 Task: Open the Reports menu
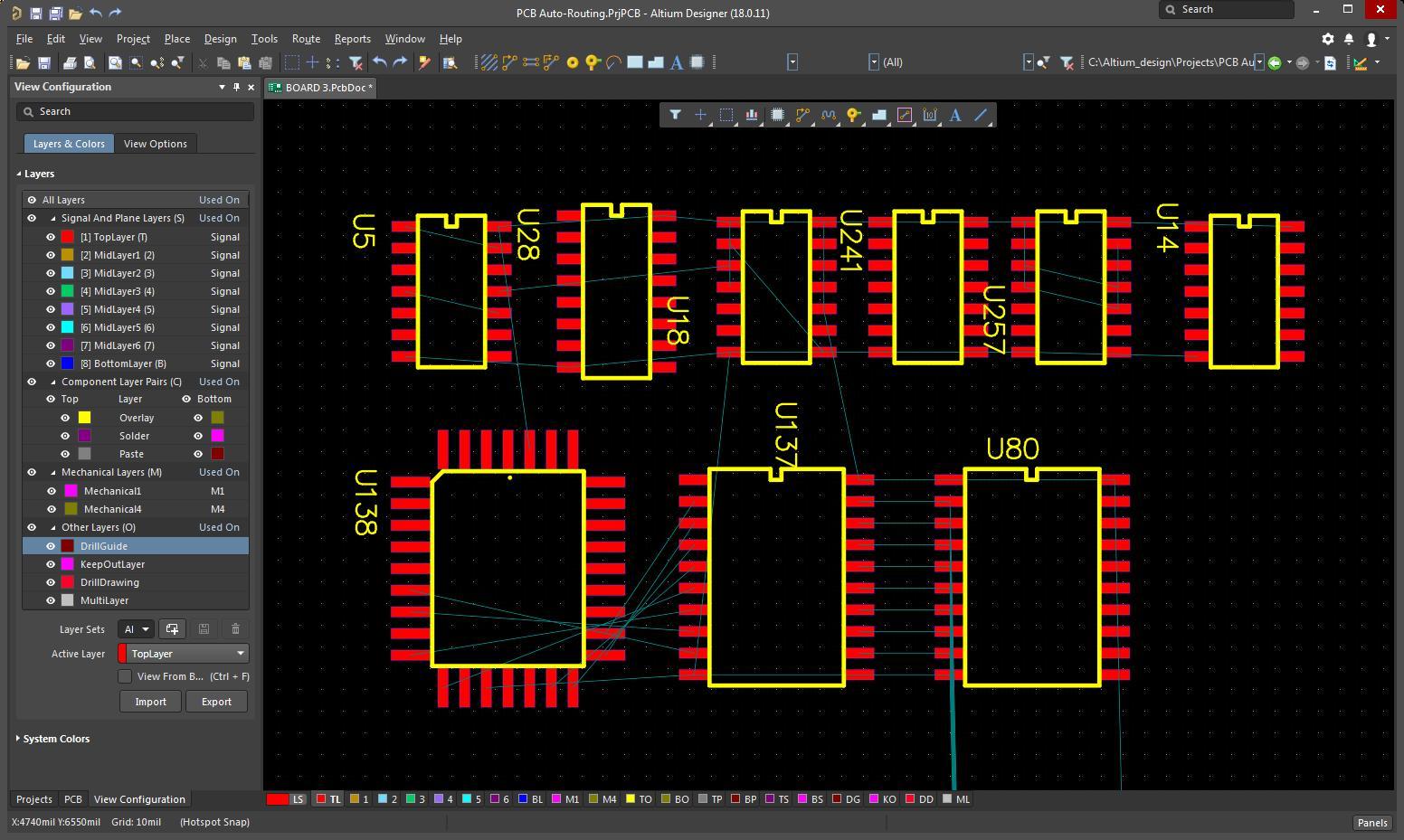point(352,39)
